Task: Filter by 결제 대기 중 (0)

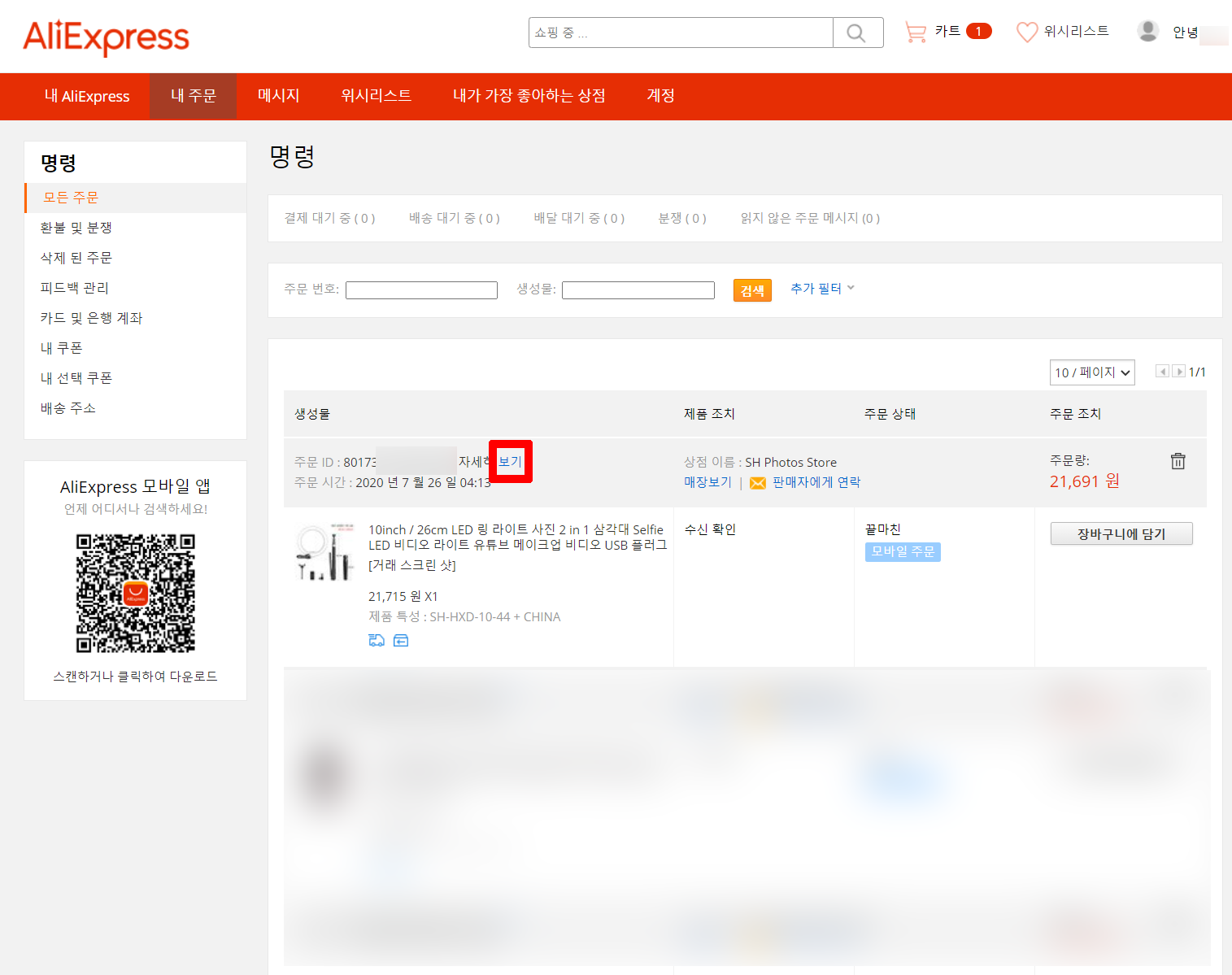Action: (329, 218)
